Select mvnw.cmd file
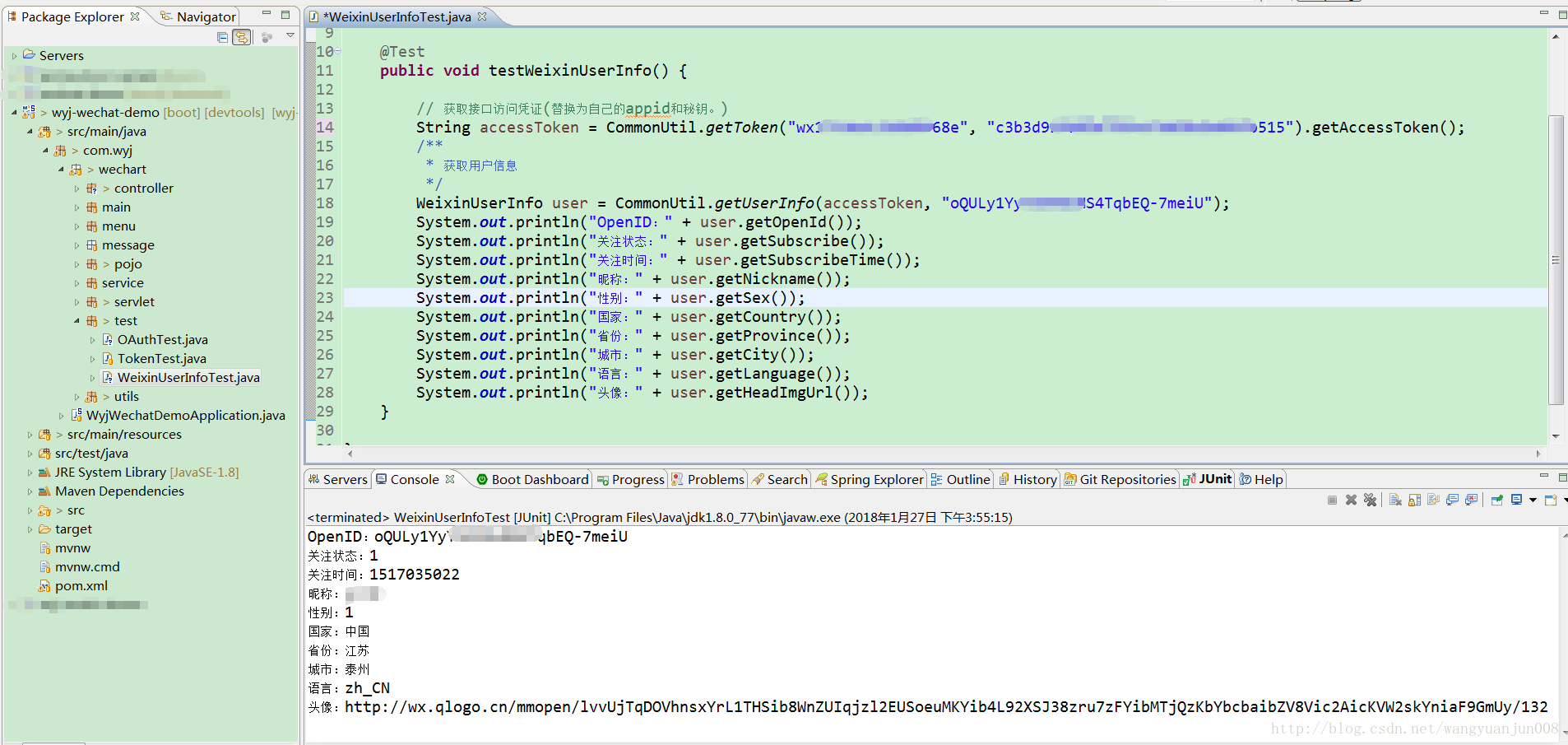This screenshot has height=745, width=1568. [x=87, y=566]
